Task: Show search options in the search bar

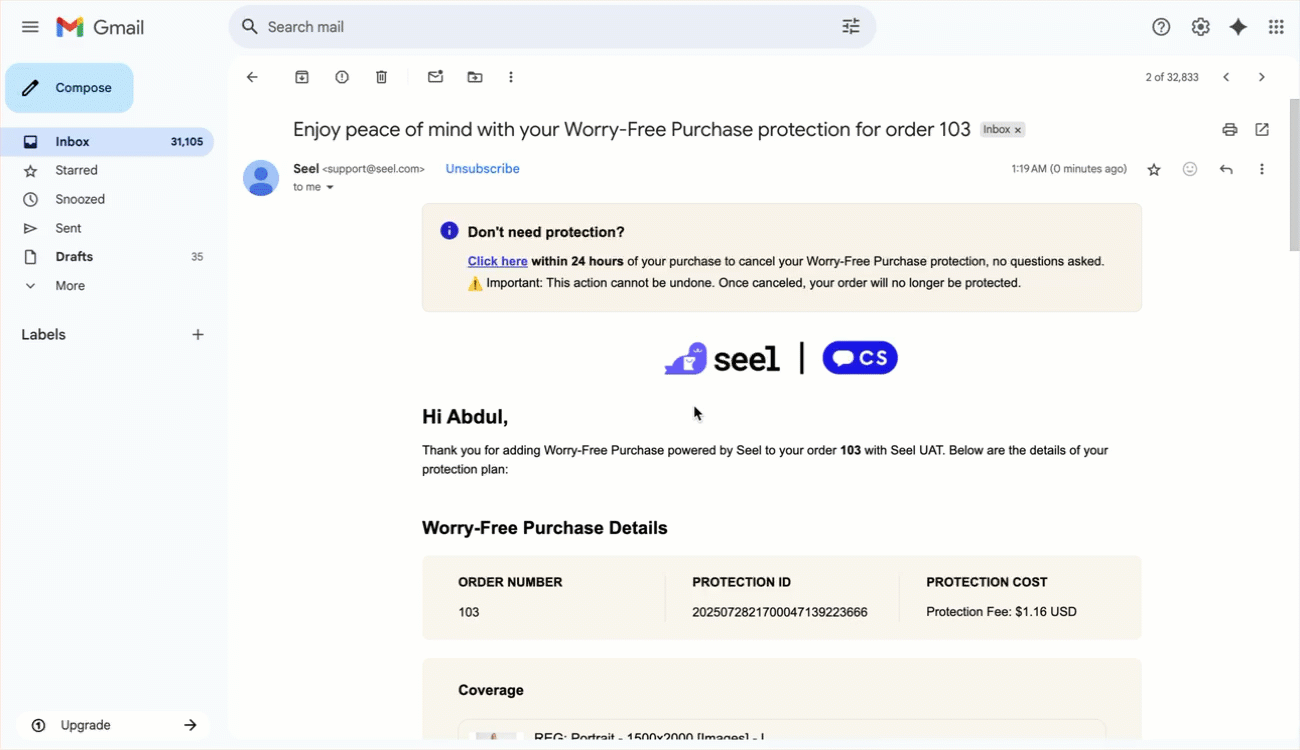Action: (x=851, y=27)
